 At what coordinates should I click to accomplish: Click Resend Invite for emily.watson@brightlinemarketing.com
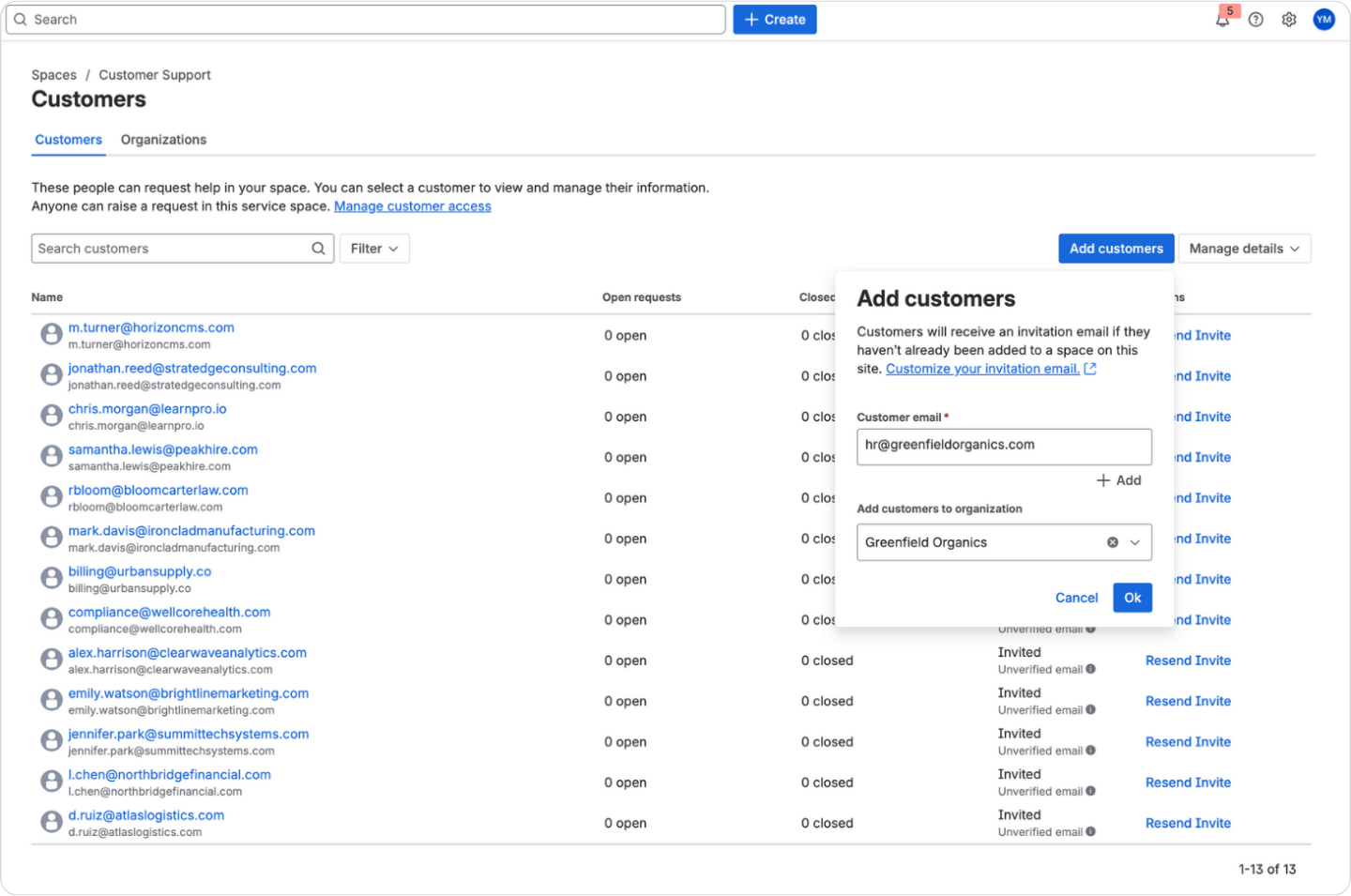pos(1188,701)
